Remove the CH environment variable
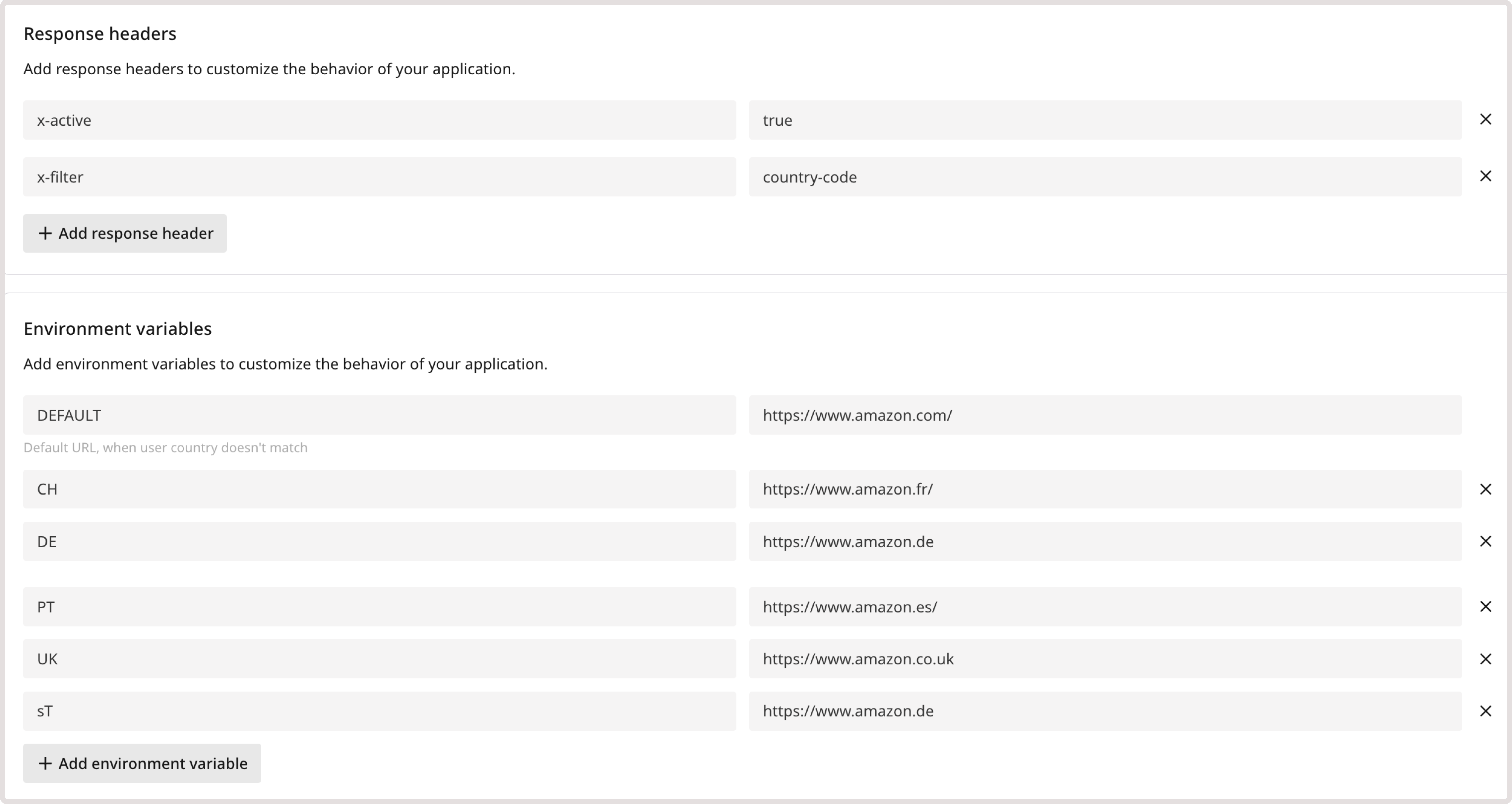1512x804 pixels. (1485, 489)
